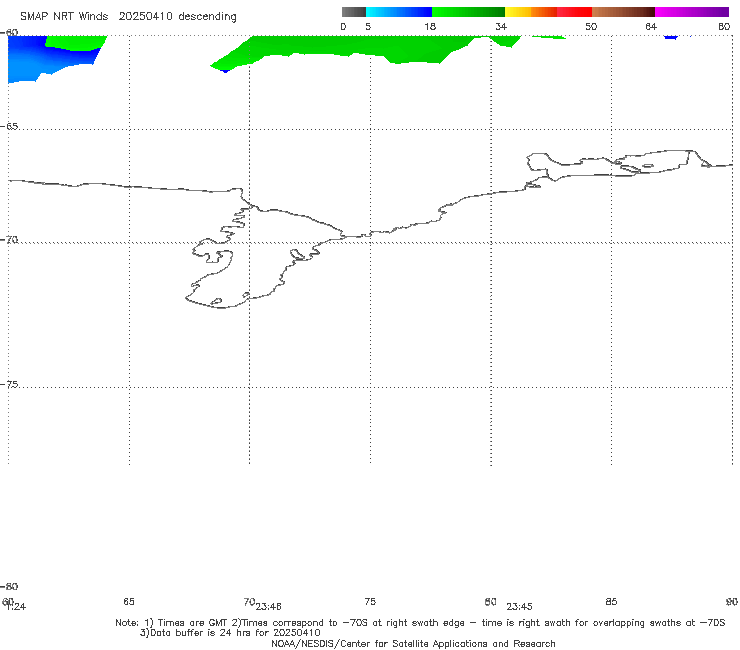Click the -70 latitude axis label
This screenshot has height=650, width=740.
pos(9,240)
